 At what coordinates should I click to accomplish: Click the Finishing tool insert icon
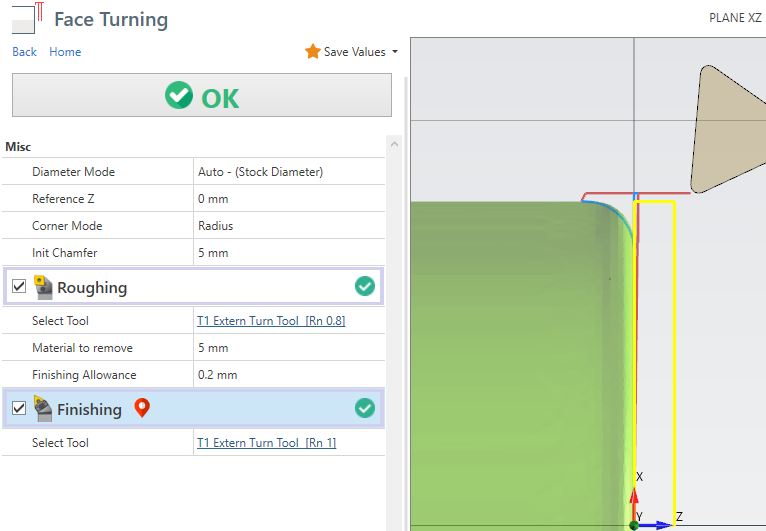(x=43, y=409)
